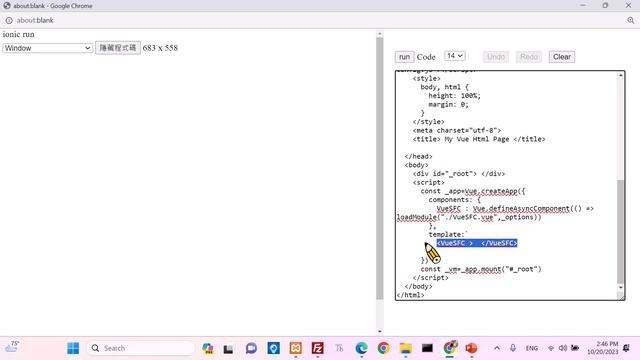Click the closing </html> tag line
The height and width of the screenshot is (360, 640).
click(411, 295)
